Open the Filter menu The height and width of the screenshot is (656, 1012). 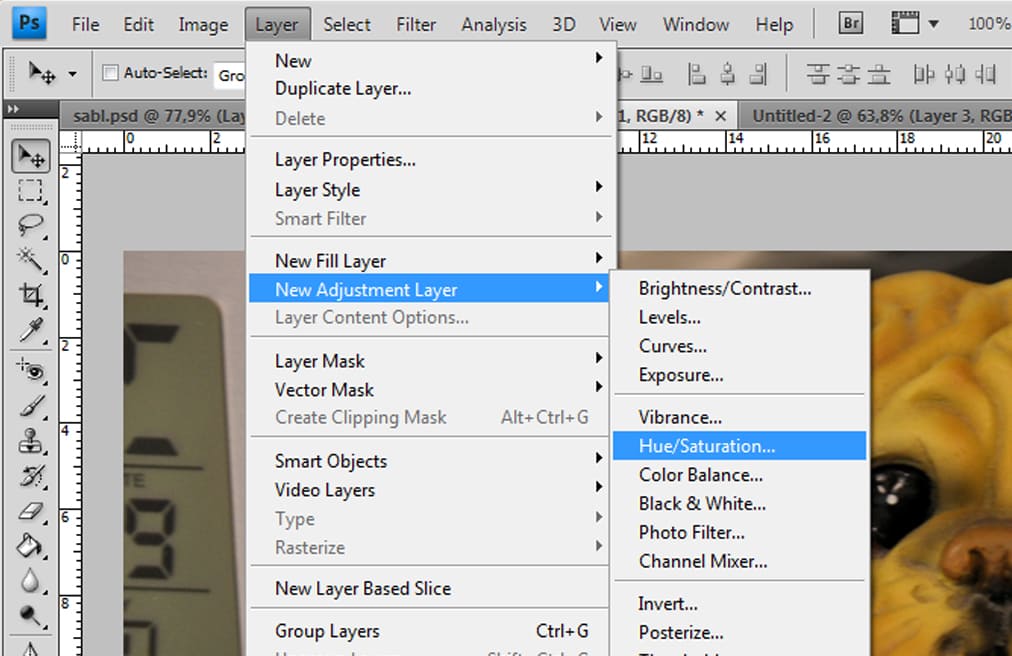415,25
